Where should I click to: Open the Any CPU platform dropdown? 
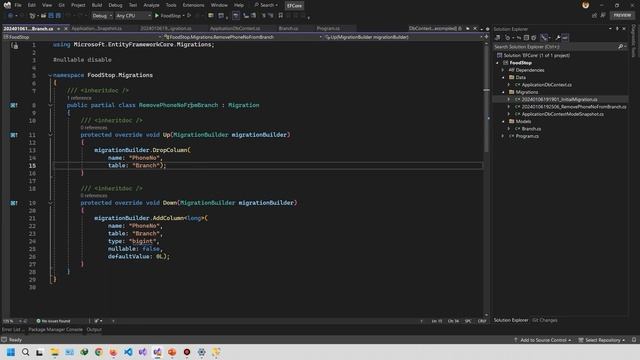tap(133, 16)
